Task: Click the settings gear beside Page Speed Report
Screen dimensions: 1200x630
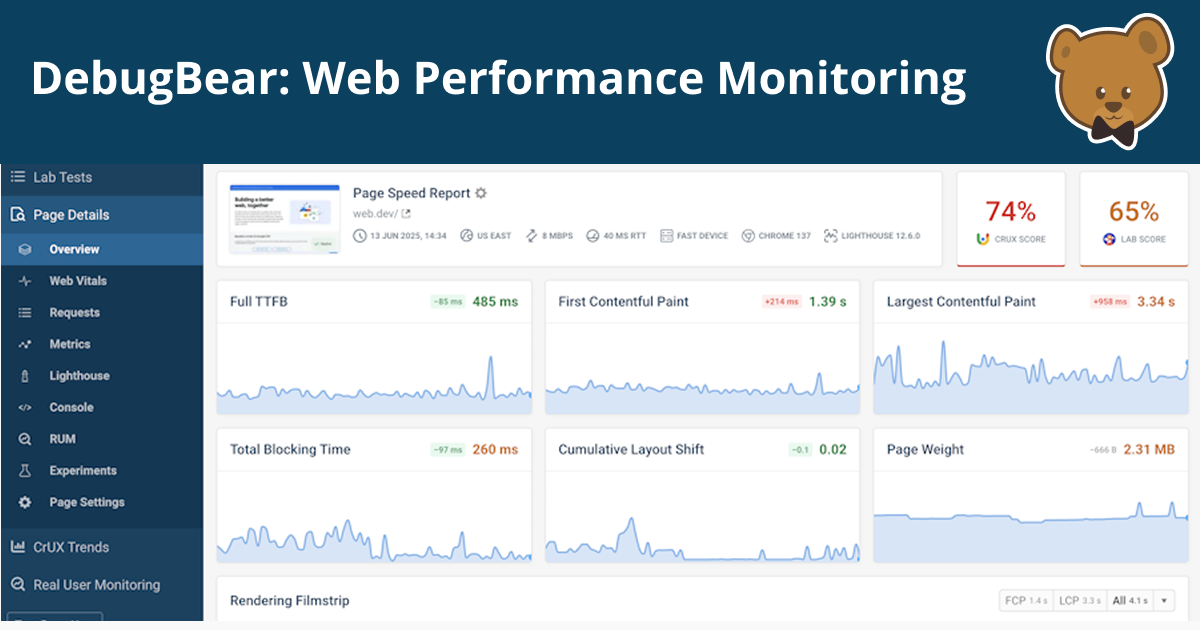Action: 481,193
